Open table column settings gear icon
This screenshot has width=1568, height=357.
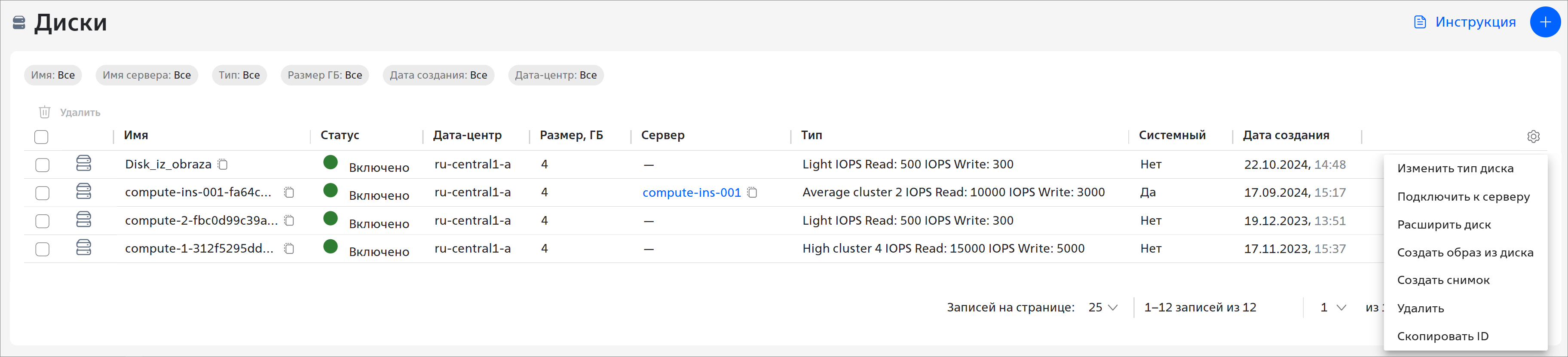pyautogui.click(x=1533, y=136)
